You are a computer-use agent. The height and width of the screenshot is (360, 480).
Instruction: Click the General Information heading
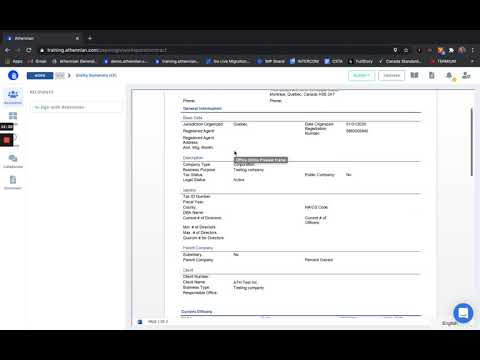pos(202,108)
